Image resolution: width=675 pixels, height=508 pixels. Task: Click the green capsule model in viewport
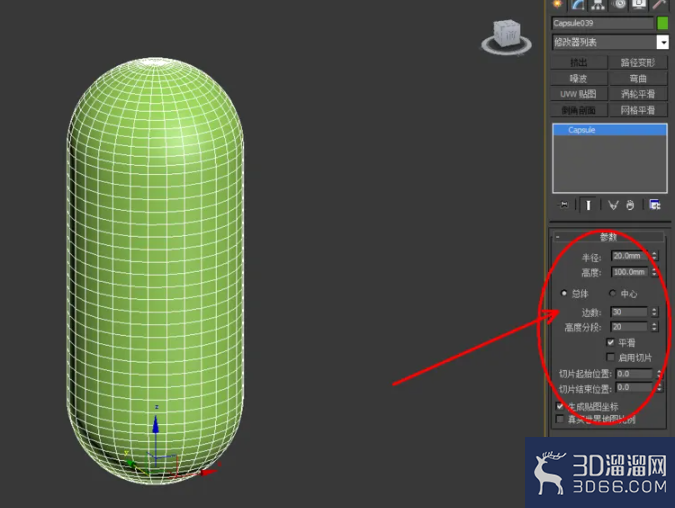tap(155, 271)
